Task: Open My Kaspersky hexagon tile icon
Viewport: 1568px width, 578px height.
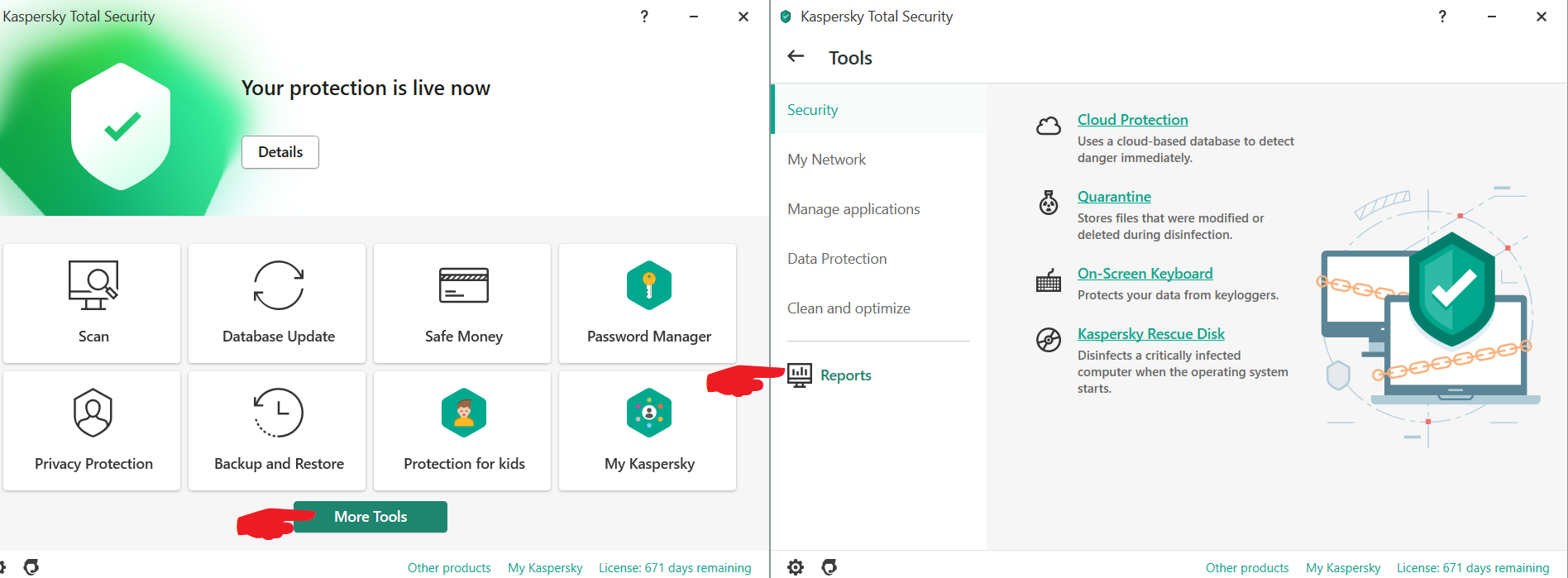Action: pos(649,413)
